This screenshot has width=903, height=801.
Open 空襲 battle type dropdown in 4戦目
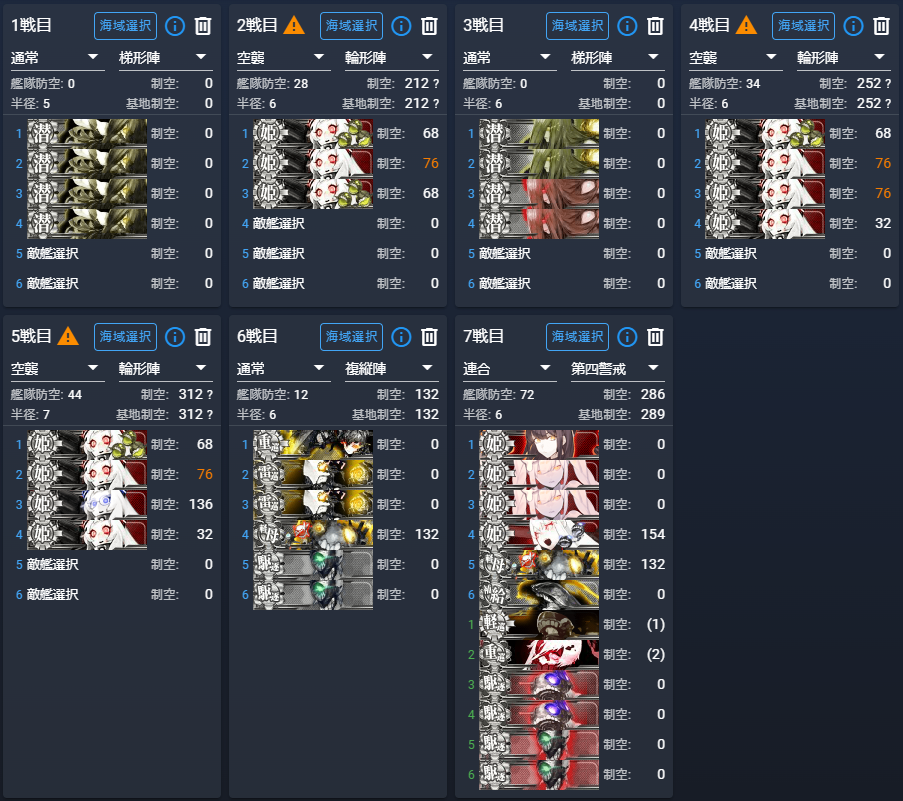tap(736, 58)
